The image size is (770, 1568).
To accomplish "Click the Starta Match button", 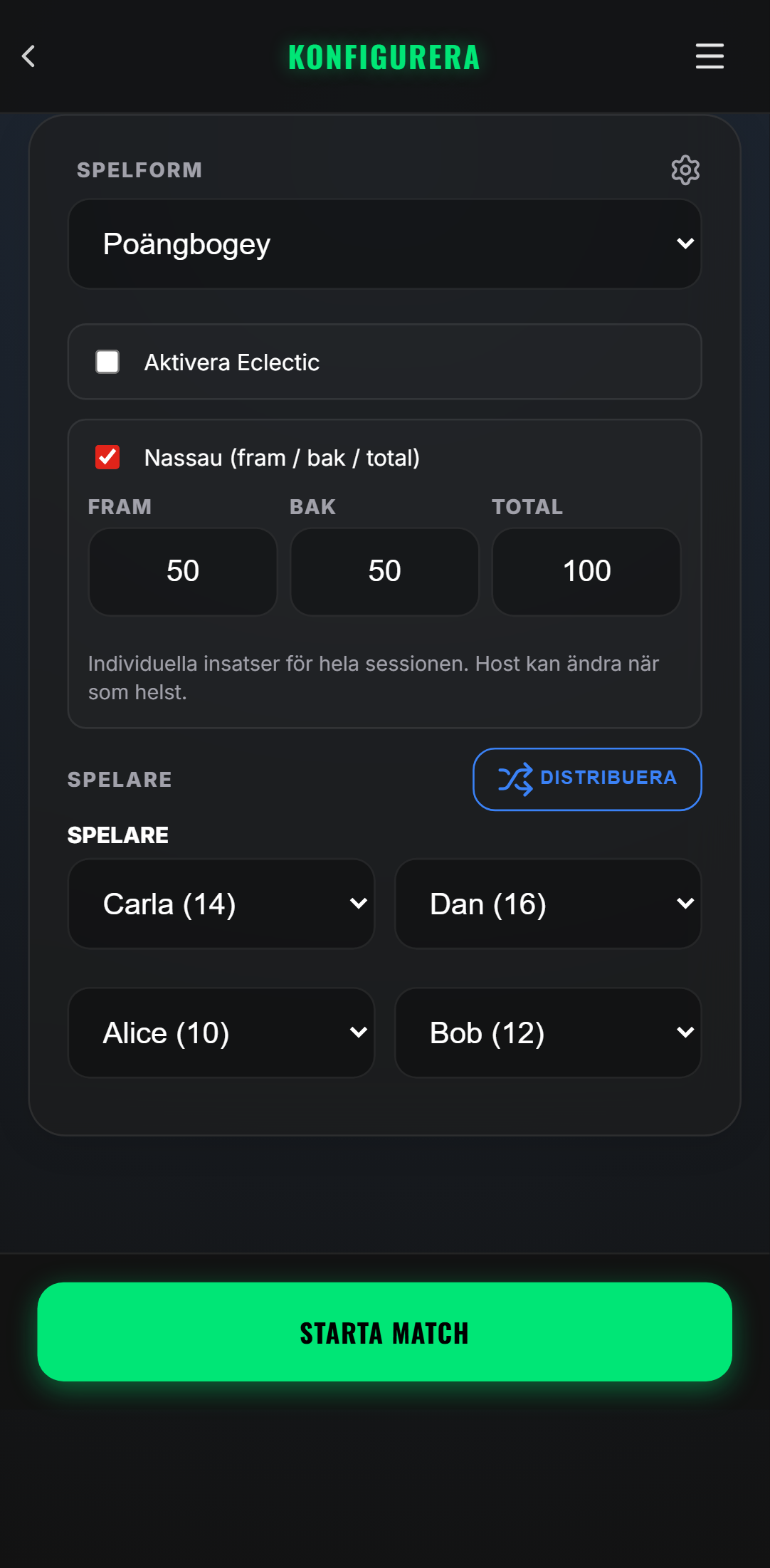I will click(x=385, y=1332).
